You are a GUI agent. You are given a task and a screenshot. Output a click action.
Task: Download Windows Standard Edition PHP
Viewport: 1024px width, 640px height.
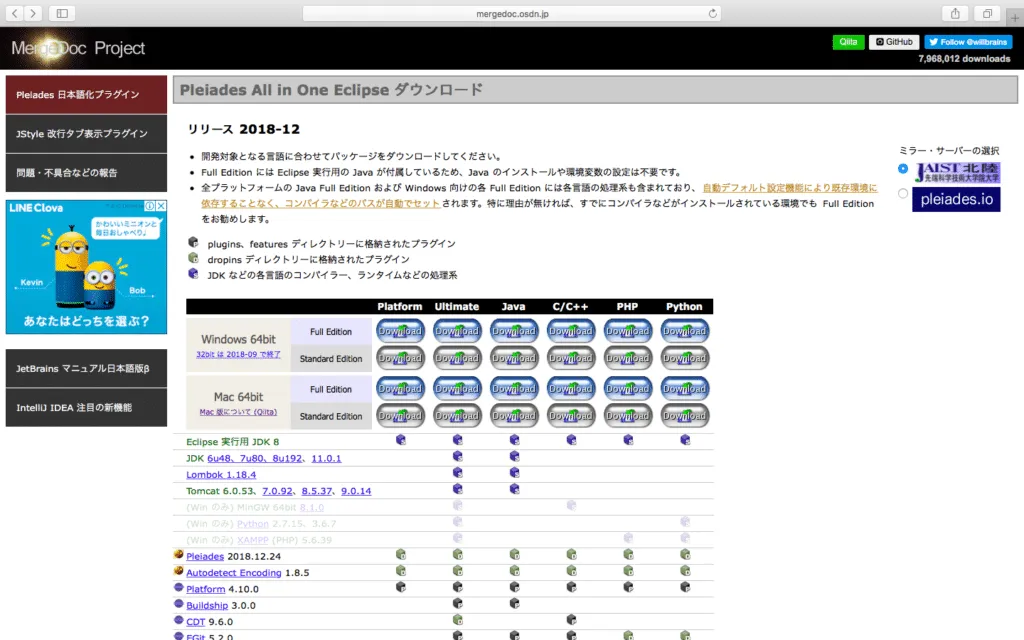628,358
